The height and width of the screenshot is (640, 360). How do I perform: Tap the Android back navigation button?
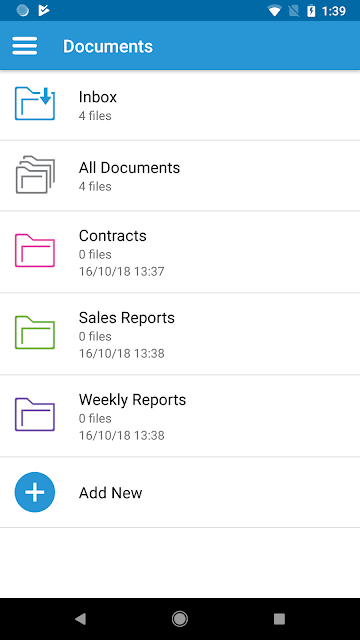click(x=80, y=619)
